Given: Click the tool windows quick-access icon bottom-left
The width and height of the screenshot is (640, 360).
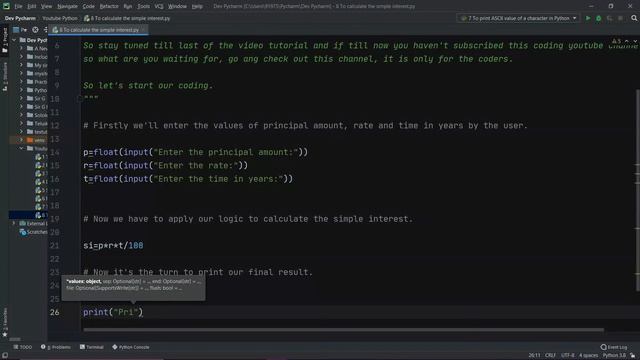Looking at the screenshot, I should click(x=5, y=356).
